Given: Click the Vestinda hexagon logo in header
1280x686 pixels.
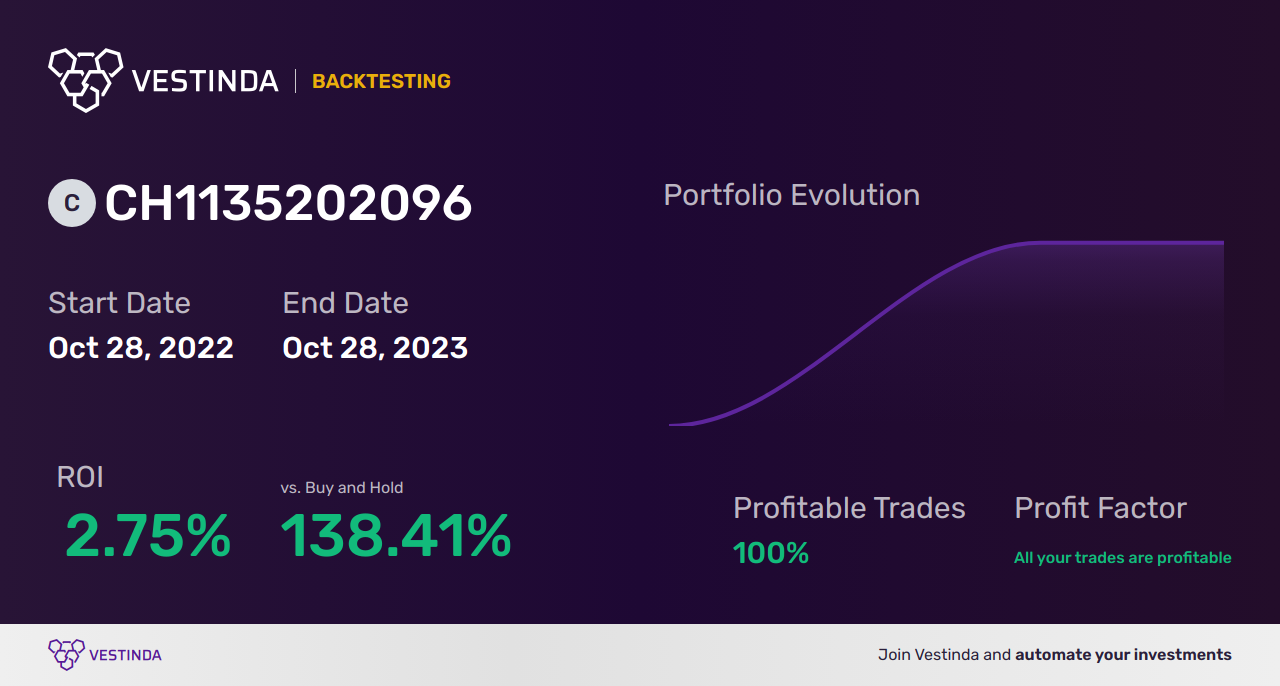Looking at the screenshot, I should pyautogui.click(x=86, y=79).
